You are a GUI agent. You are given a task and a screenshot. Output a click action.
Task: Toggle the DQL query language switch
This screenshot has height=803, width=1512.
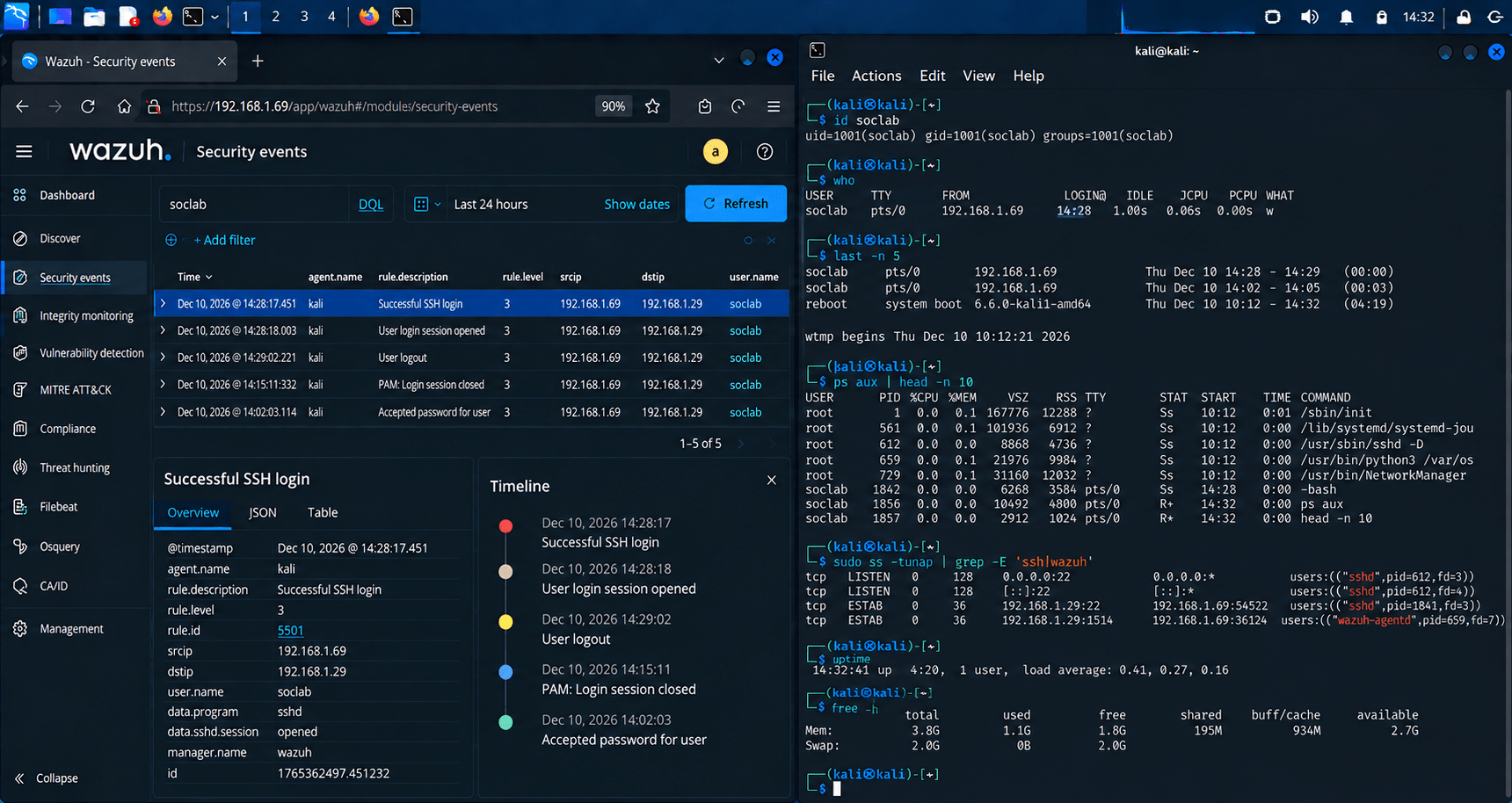point(371,204)
